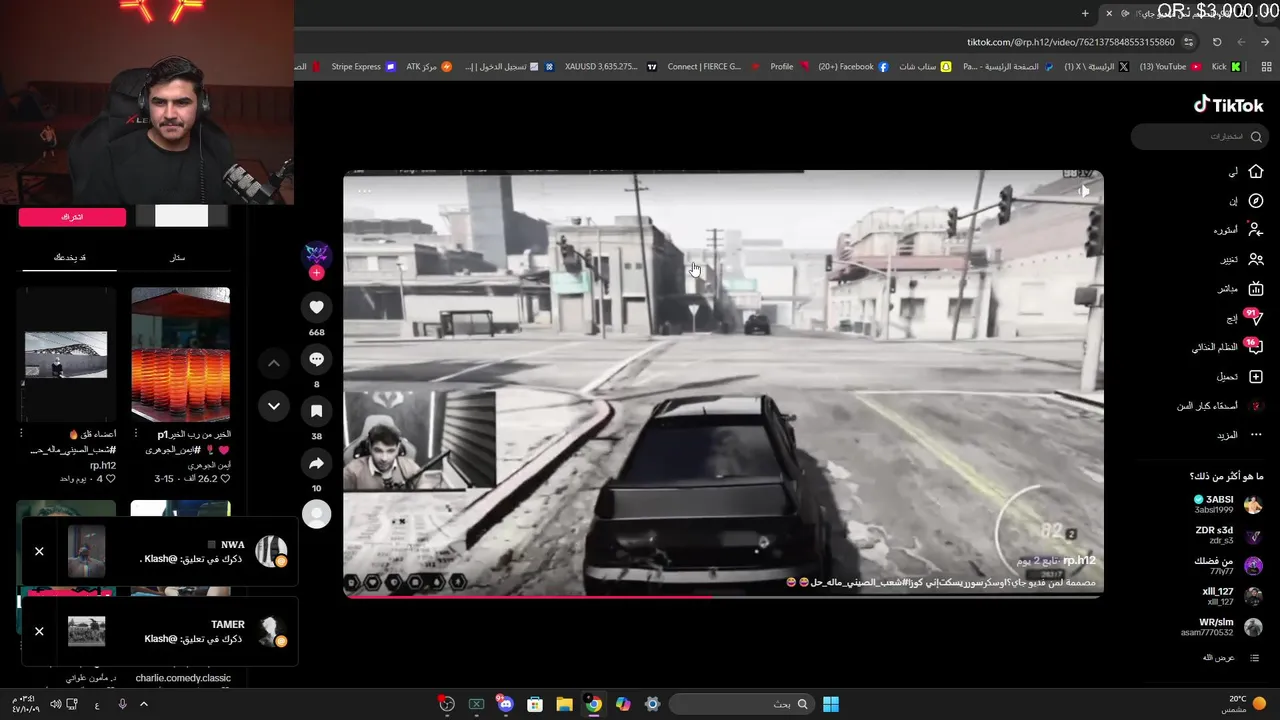This screenshot has height=720, width=1280.
Task: Open File Explorer from taskbar
Action: coord(564,704)
